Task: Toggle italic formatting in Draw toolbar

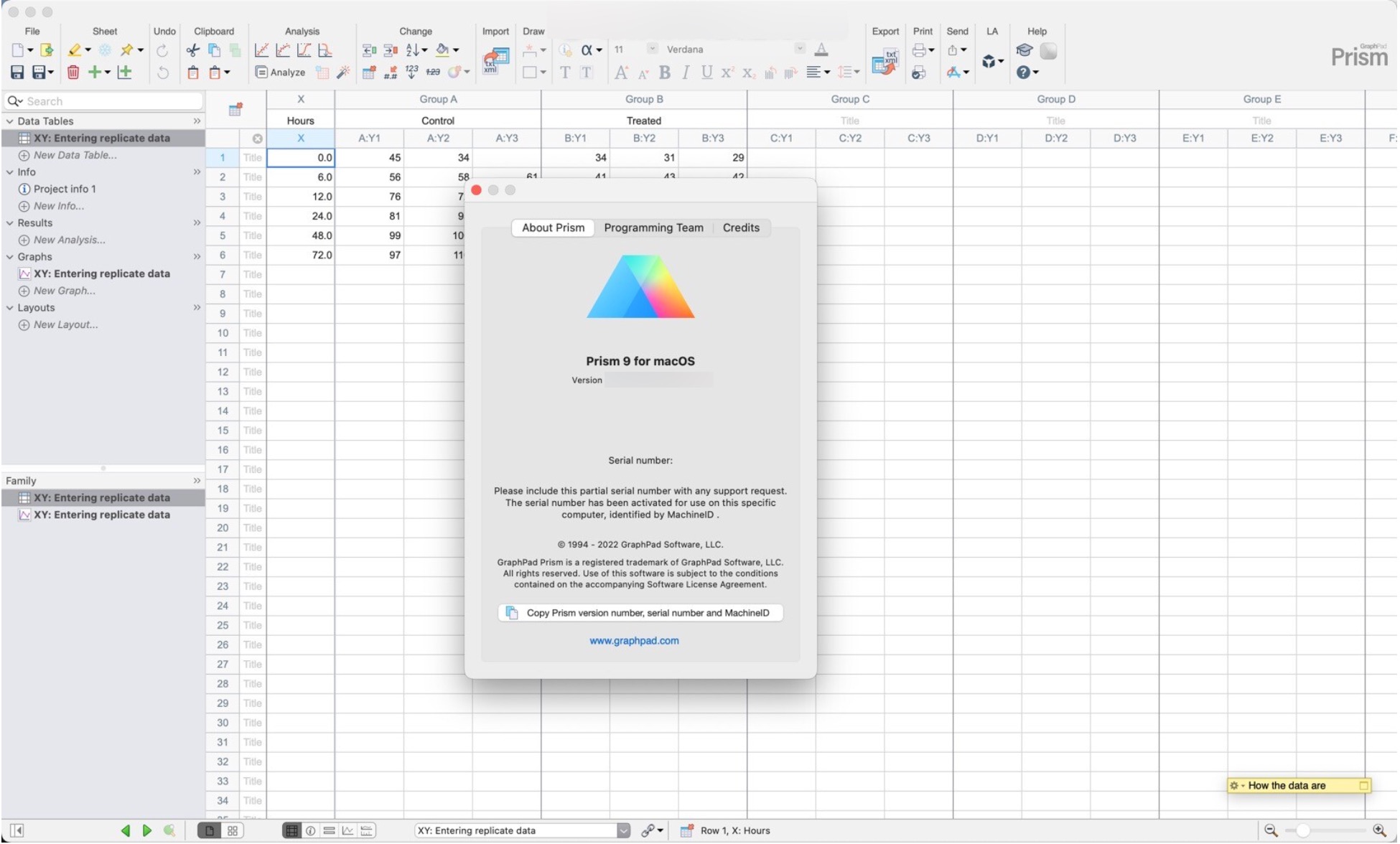Action: pos(685,72)
